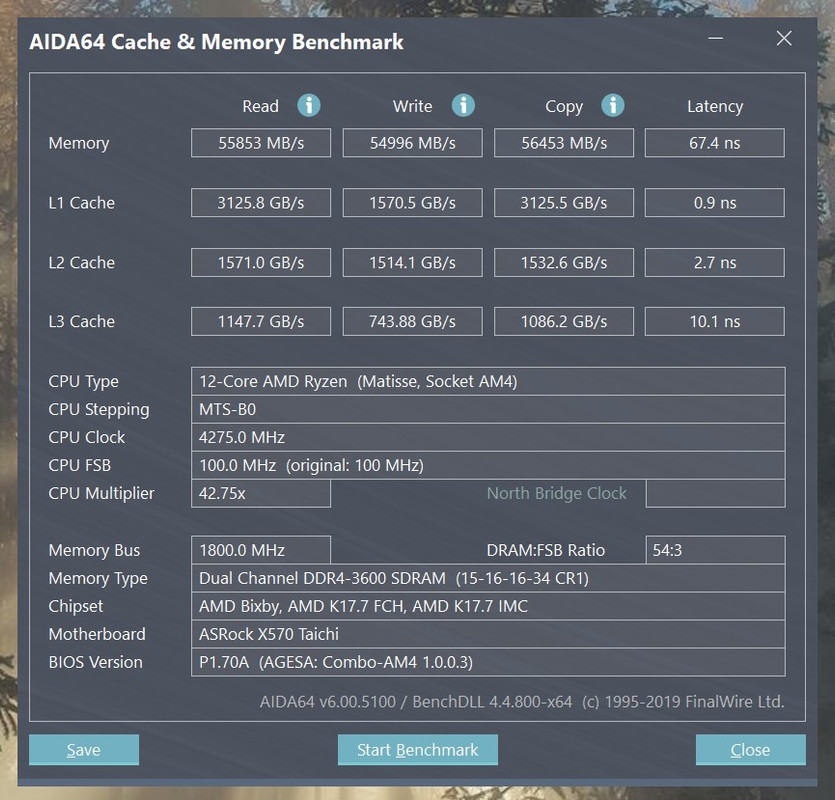Click the North Bridge Clock label
The image size is (835, 800).
(x=556, y=493)
